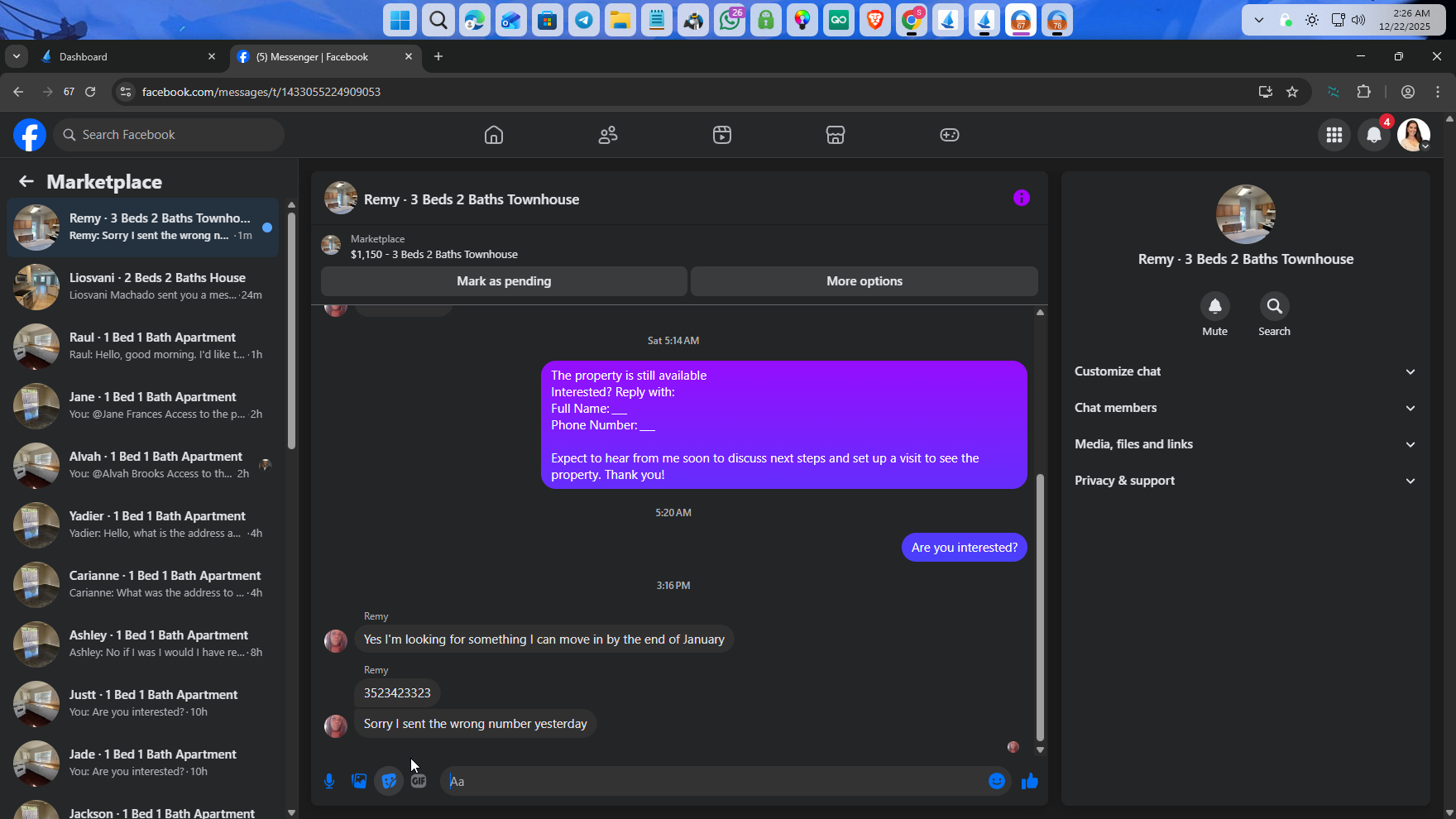The width and height of the screenshot is (1456, 819).
Task: Open File Explorer from the taskbar
Action: pyautogui.click(x=620, y=20)
